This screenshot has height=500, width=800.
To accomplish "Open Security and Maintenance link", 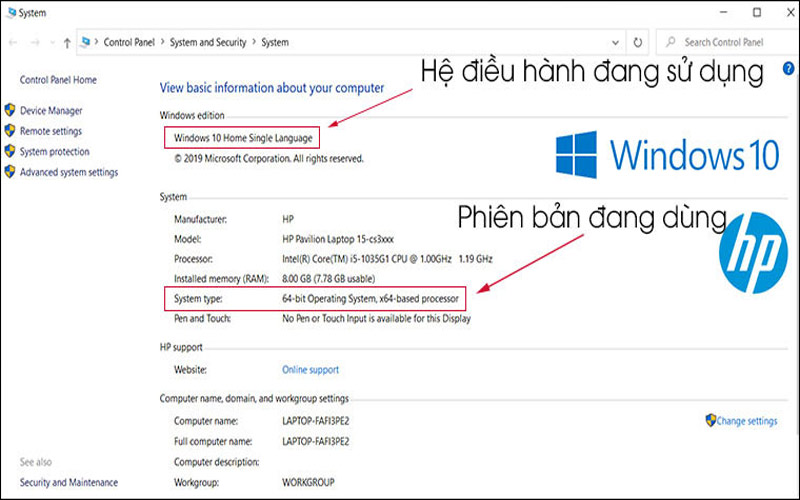I will tap(69, 483).
